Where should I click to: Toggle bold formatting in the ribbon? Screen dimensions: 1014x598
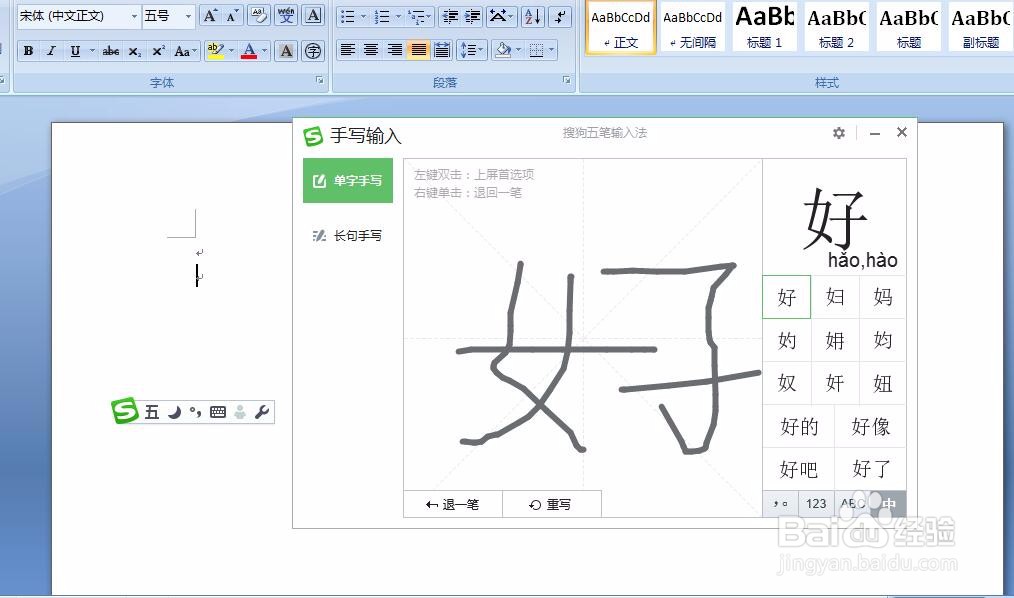tap(29, 51)
